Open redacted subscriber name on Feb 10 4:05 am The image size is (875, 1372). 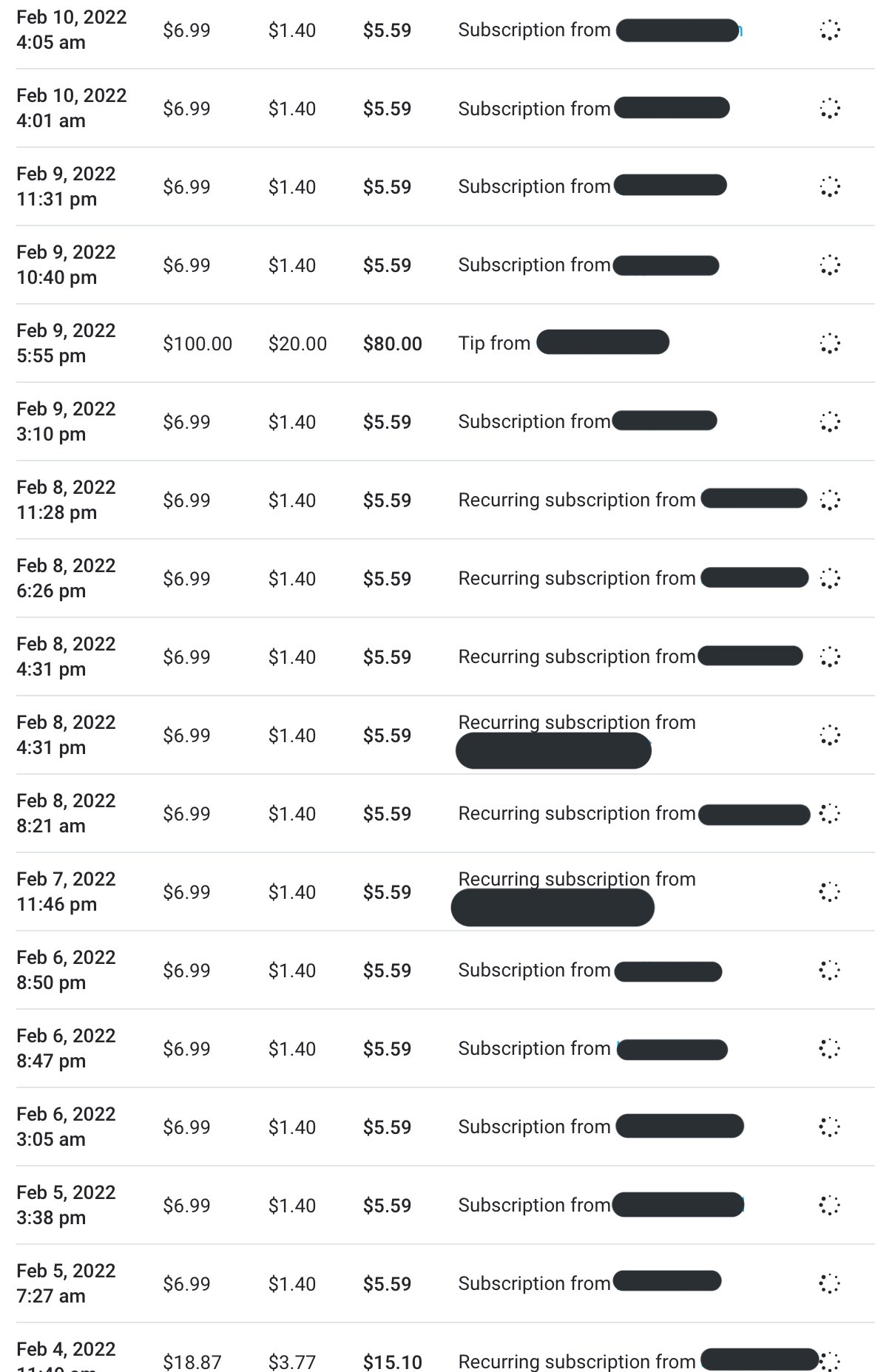point(678,30)
